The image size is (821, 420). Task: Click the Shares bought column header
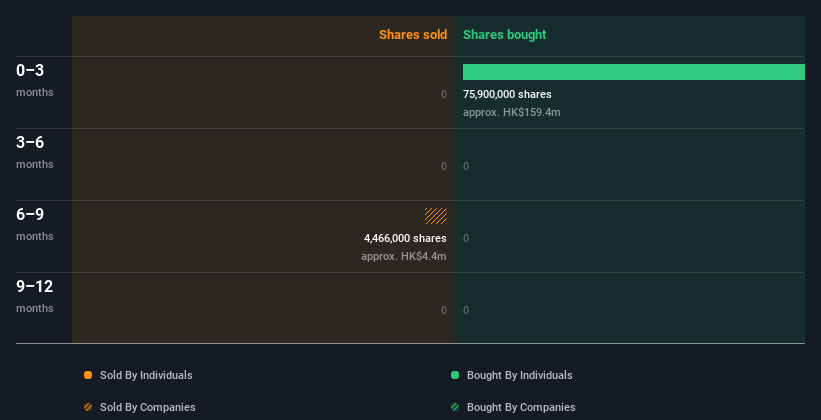[504, 35]
